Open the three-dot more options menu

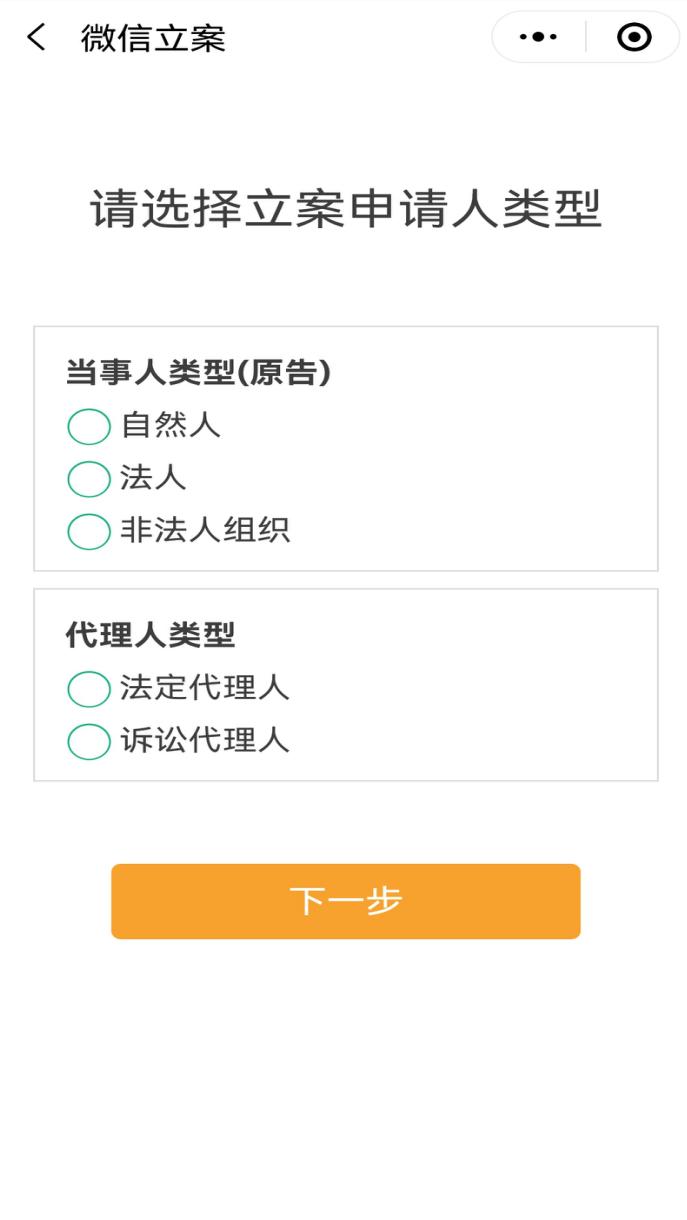tap(539, 38)
